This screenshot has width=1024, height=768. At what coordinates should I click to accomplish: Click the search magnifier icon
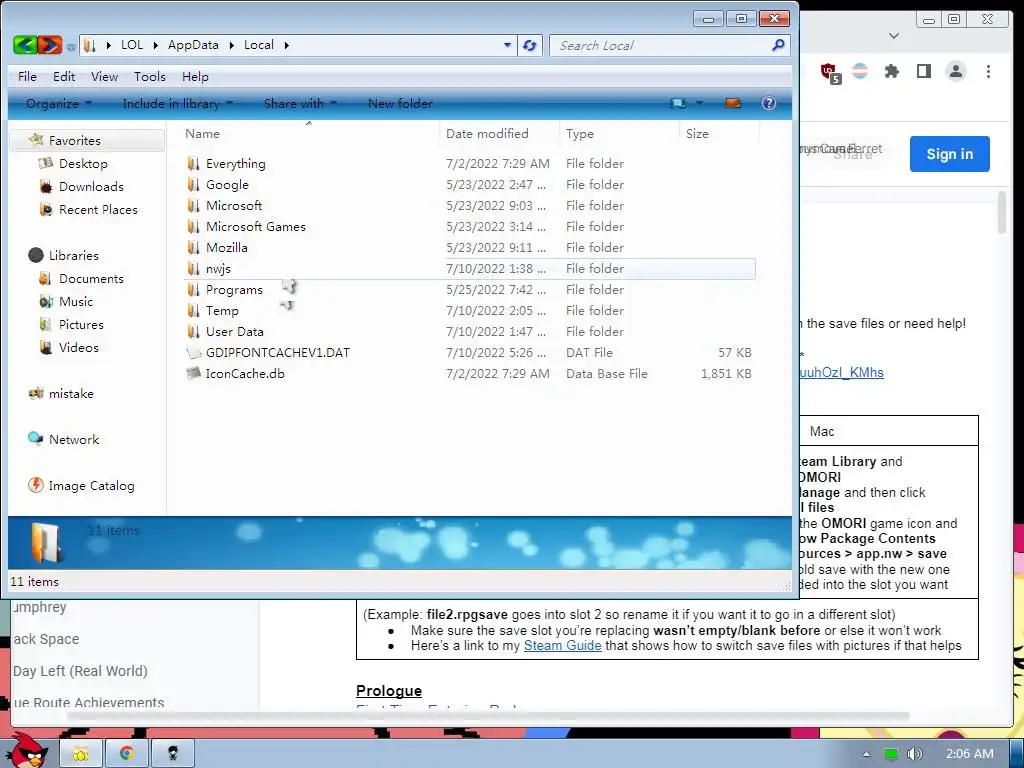point(778,45)
